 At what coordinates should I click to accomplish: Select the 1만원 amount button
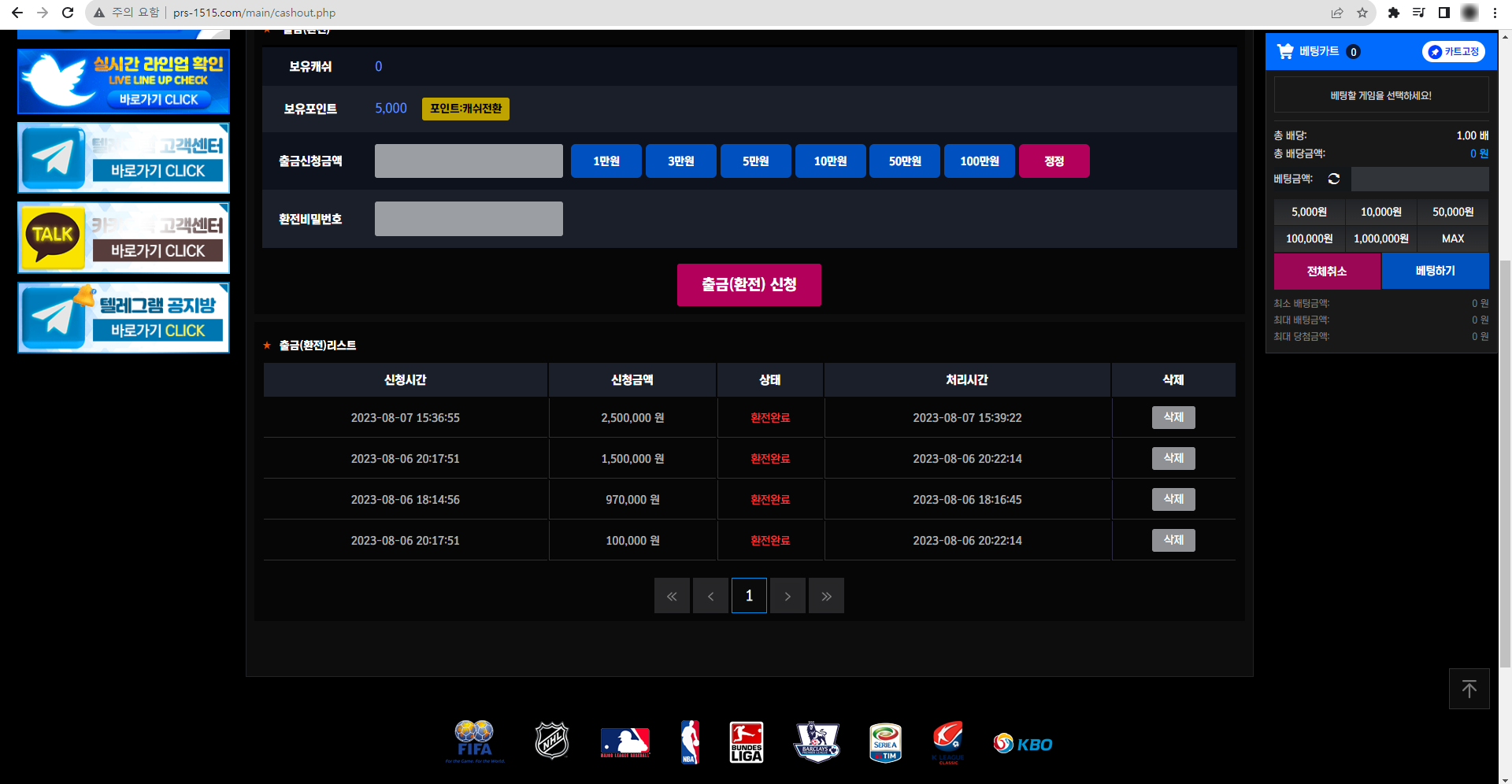click(606, 161)
